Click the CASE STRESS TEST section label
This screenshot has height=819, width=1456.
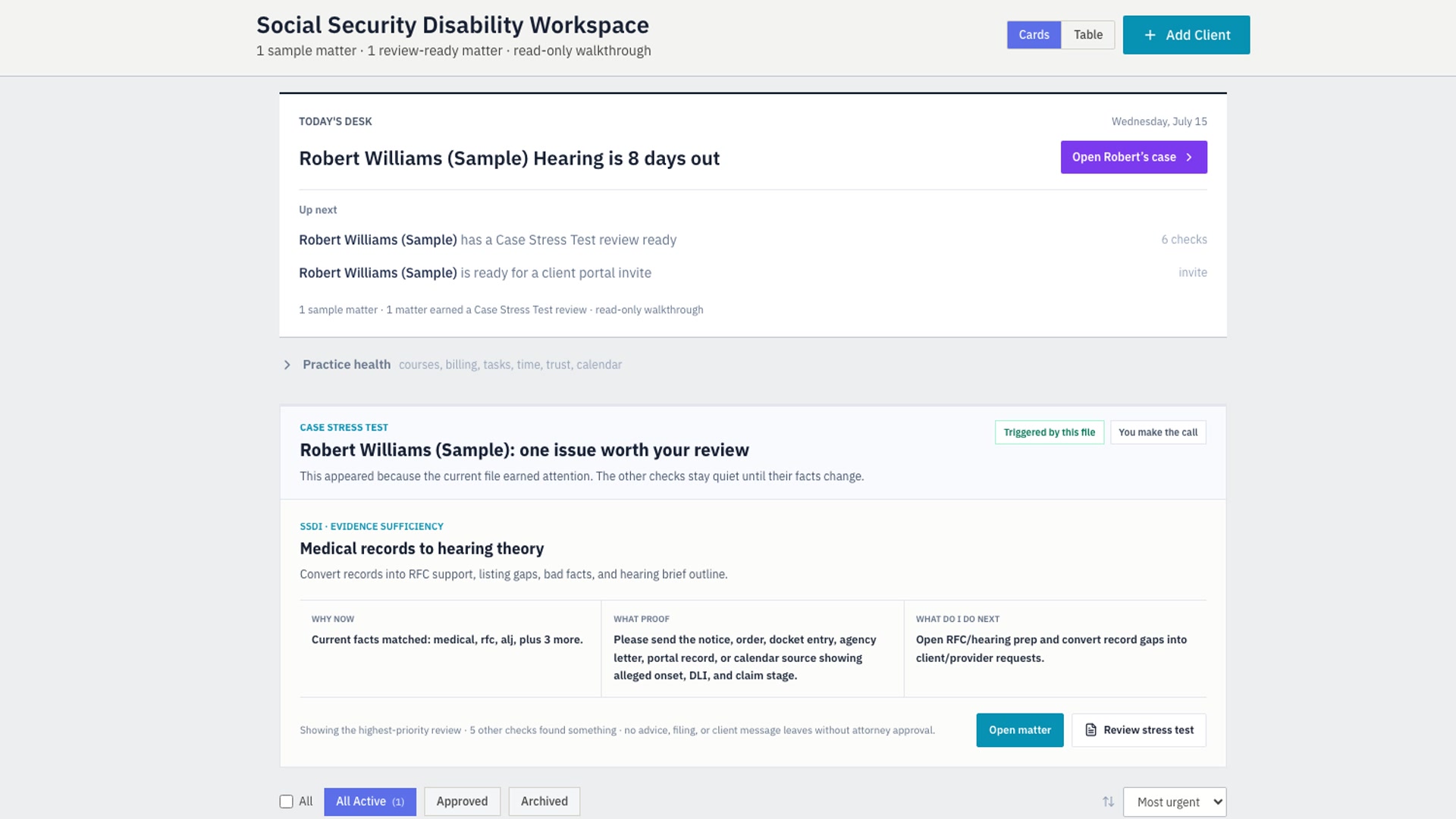[344, 428]
